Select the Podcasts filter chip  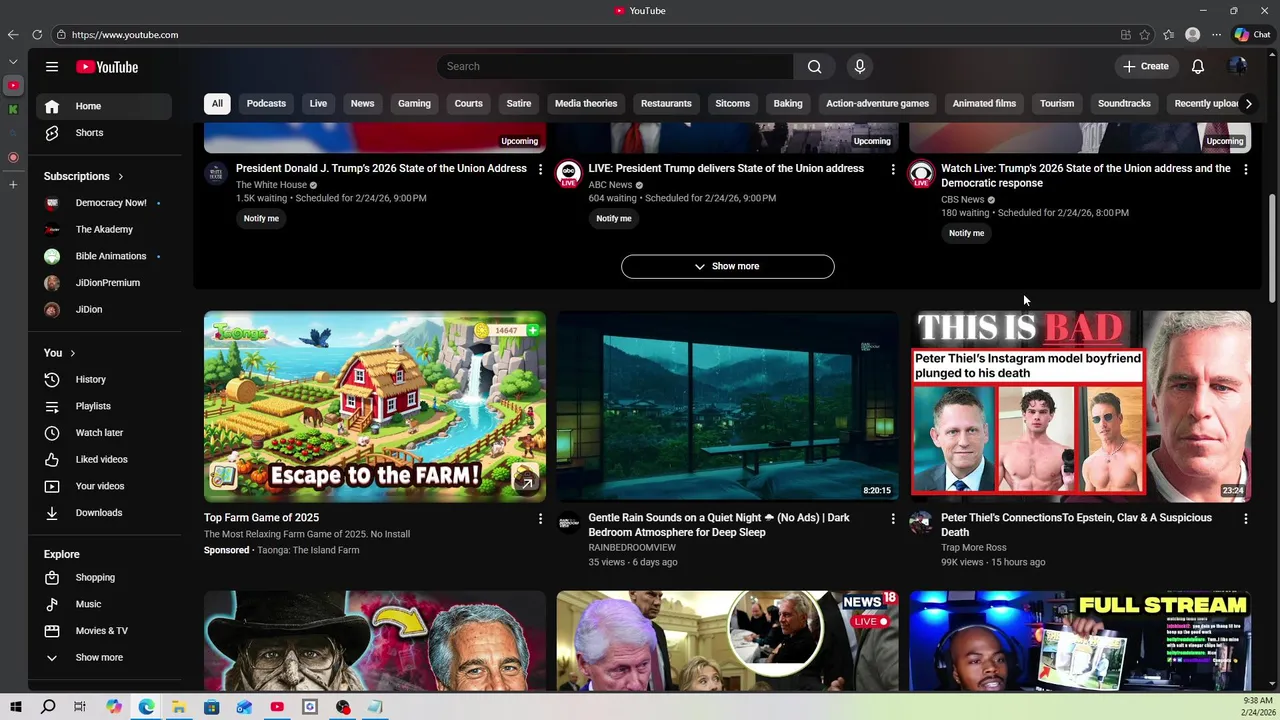coord(266,104)
